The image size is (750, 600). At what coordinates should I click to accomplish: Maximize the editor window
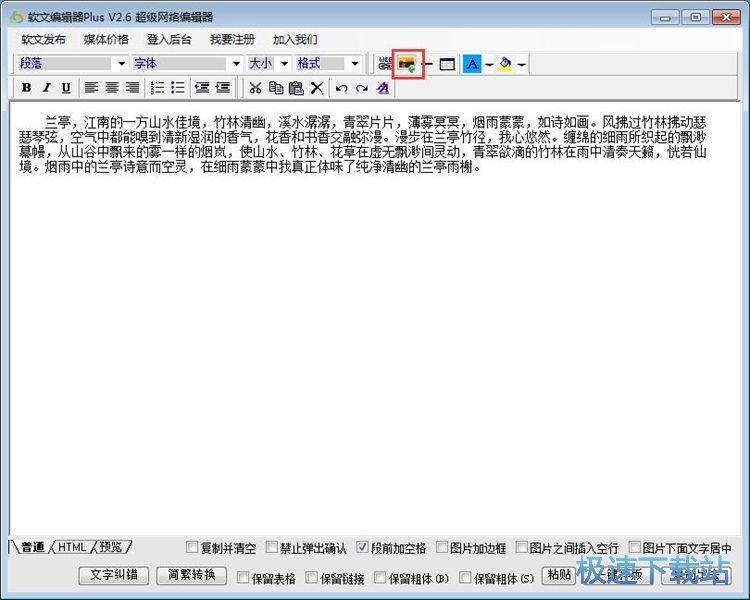(695, 18)
